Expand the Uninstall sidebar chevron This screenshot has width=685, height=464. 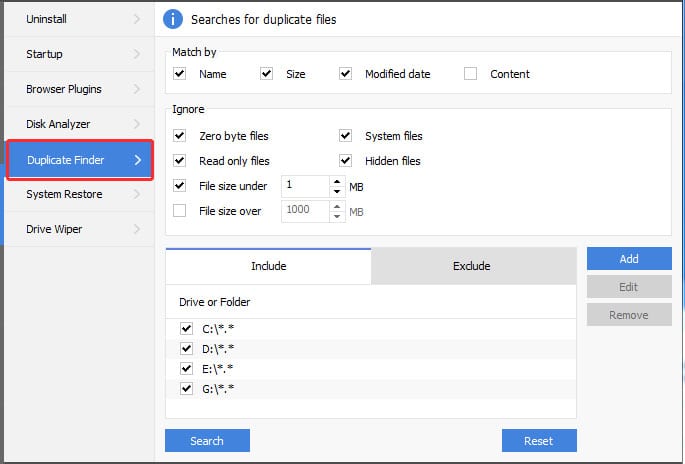(137, 19)
